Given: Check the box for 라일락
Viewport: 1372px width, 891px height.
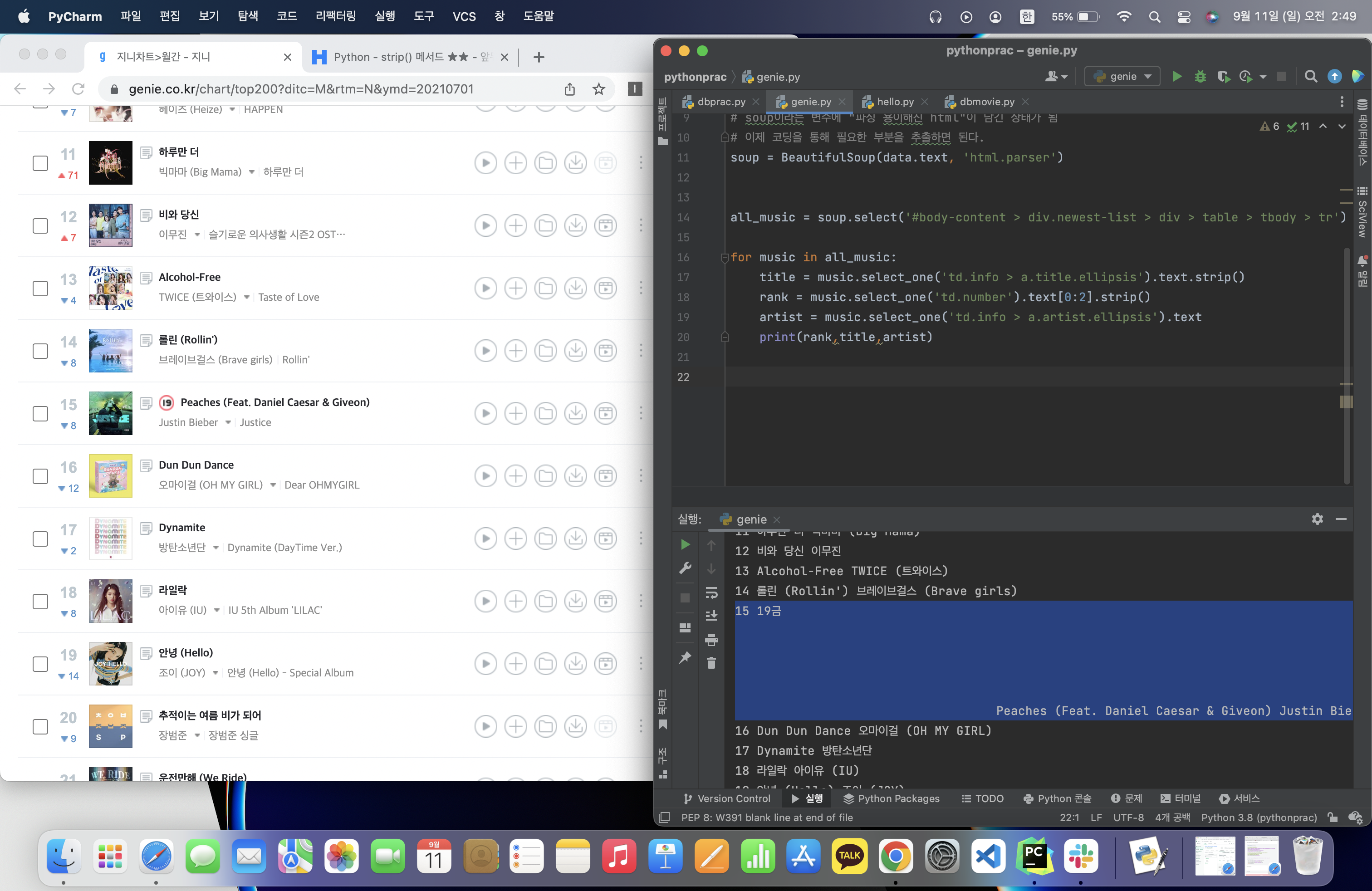Looking at the screenshot, I should point(40,602).
